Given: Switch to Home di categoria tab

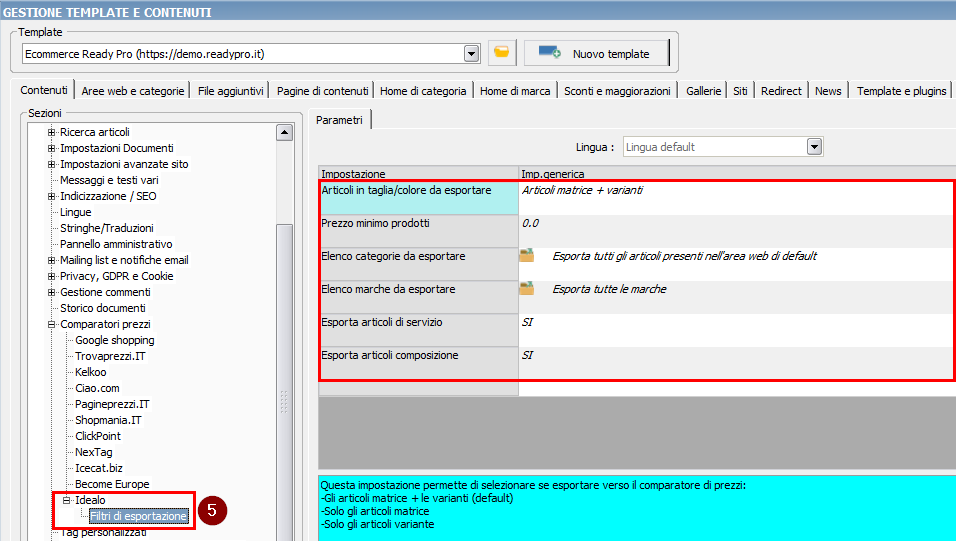Looking at the screenshot, I should 423,91.
